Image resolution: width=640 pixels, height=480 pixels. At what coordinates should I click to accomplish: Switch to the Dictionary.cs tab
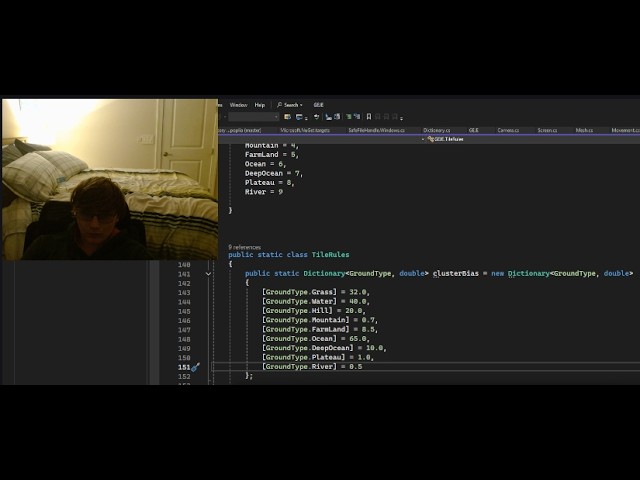pyautogui.click(x=436, y=130)
